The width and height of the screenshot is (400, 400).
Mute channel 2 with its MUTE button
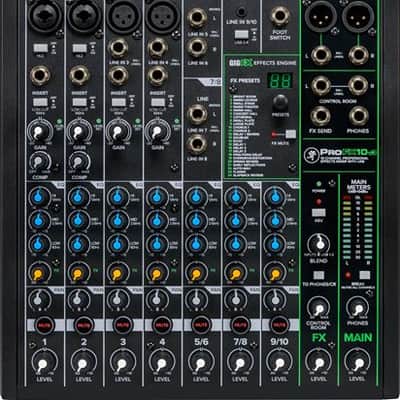84,325
